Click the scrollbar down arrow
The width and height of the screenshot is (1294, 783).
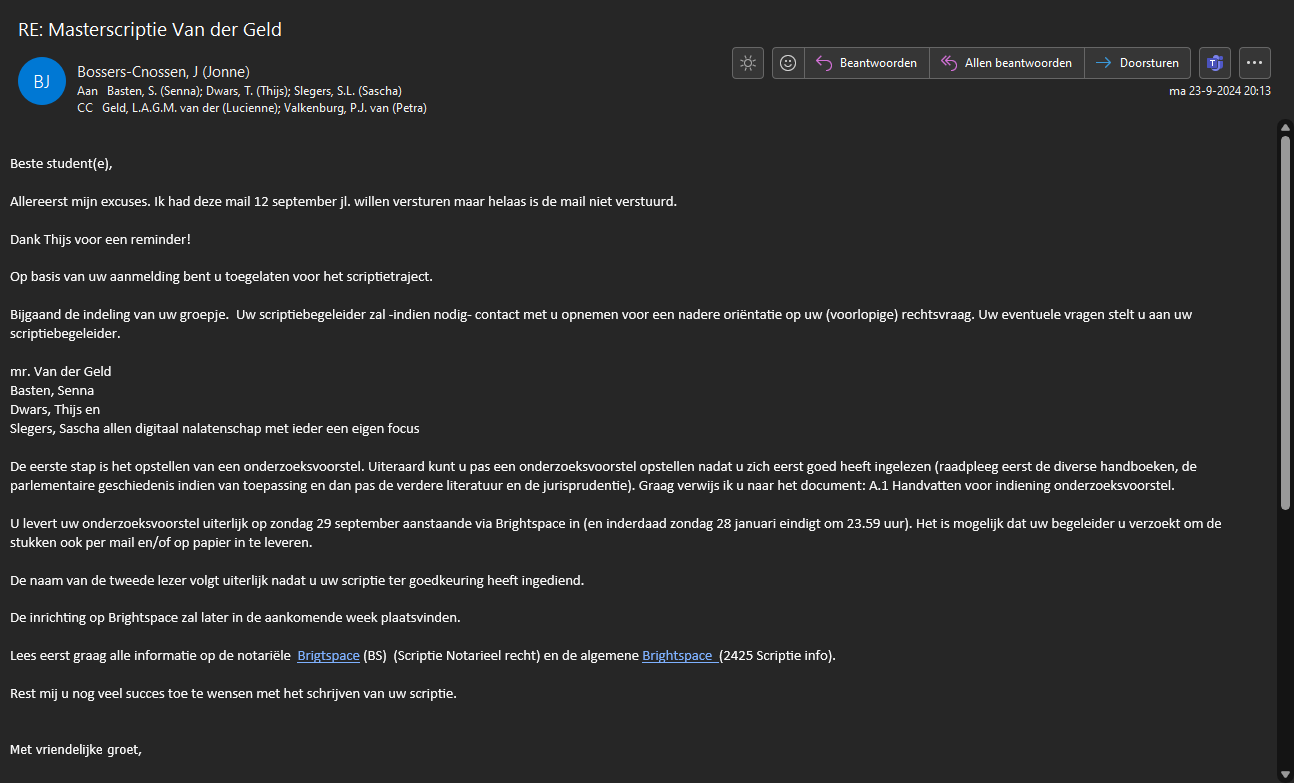point(1285,773)
